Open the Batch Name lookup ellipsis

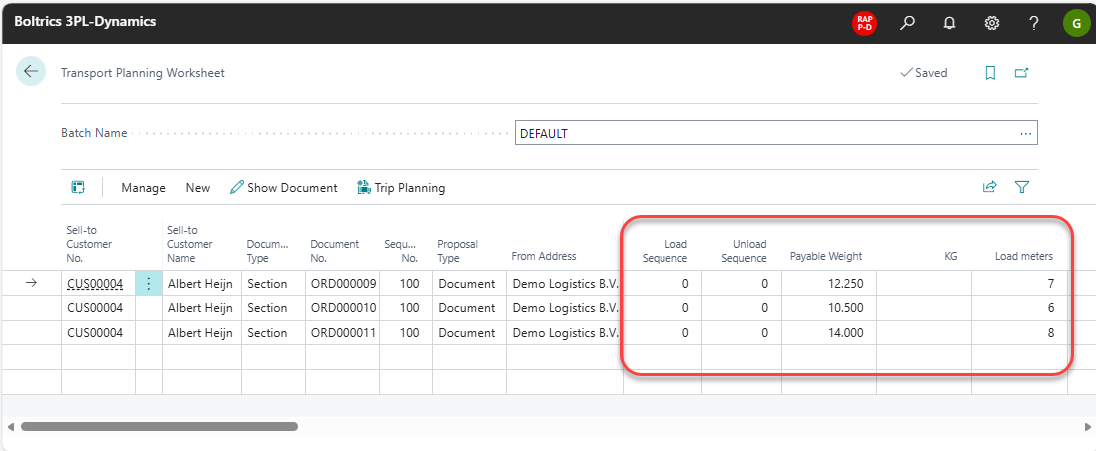pyautogui.click(x=1025, y=133)
